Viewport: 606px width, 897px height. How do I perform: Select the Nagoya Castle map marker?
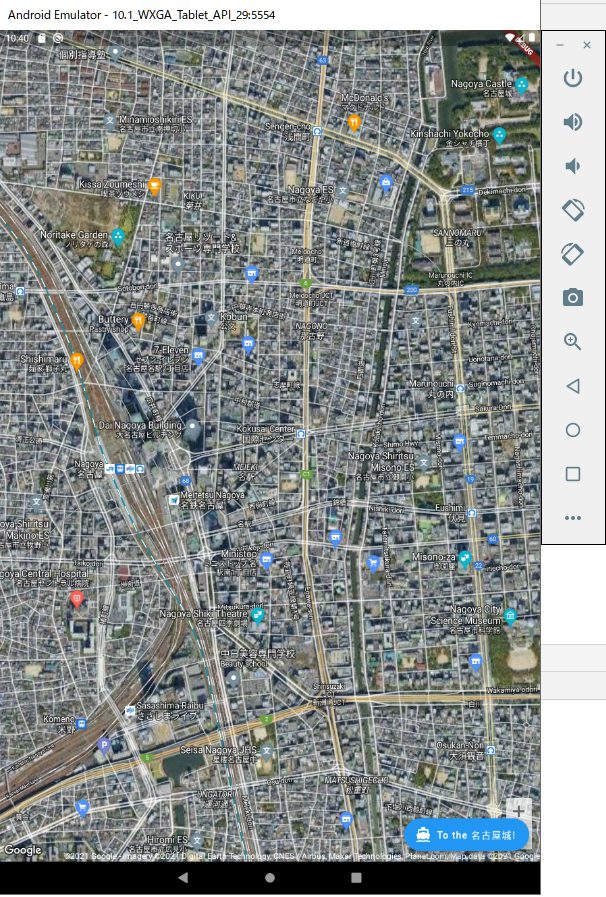point(521,85)
